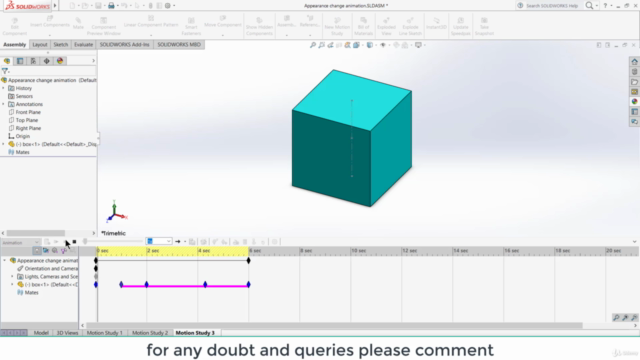Image resolution: width=640 pixels, height=360 pixels.
Task: Open the PropertyManager tab icon
Action: click(x=20, y=61)
